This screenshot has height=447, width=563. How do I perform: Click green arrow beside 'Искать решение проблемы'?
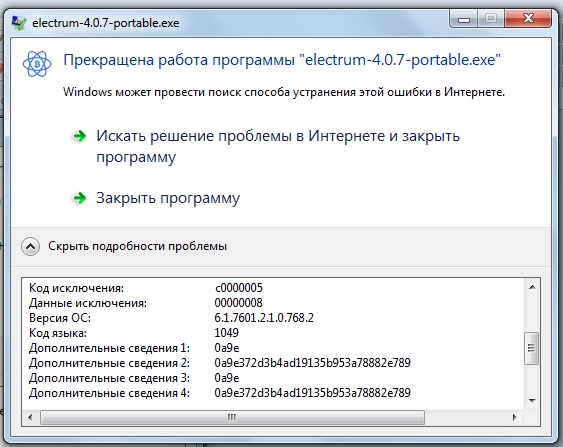(x=79, y=136)
